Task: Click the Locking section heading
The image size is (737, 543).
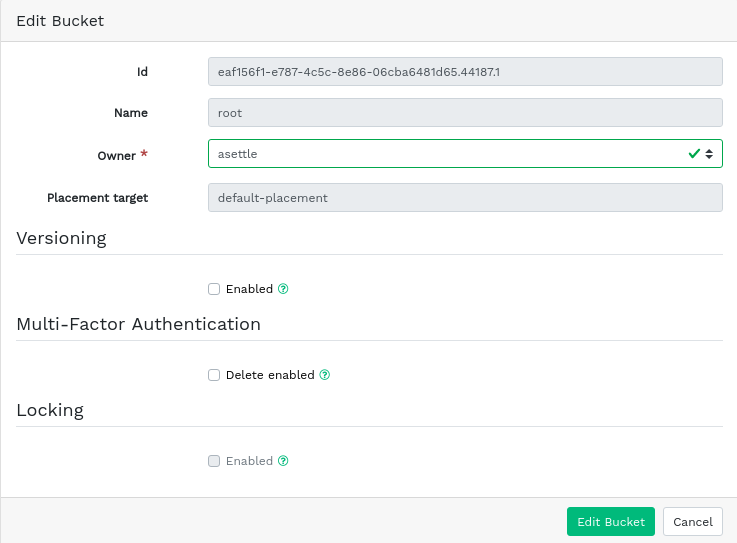Action: pos(50,410)
